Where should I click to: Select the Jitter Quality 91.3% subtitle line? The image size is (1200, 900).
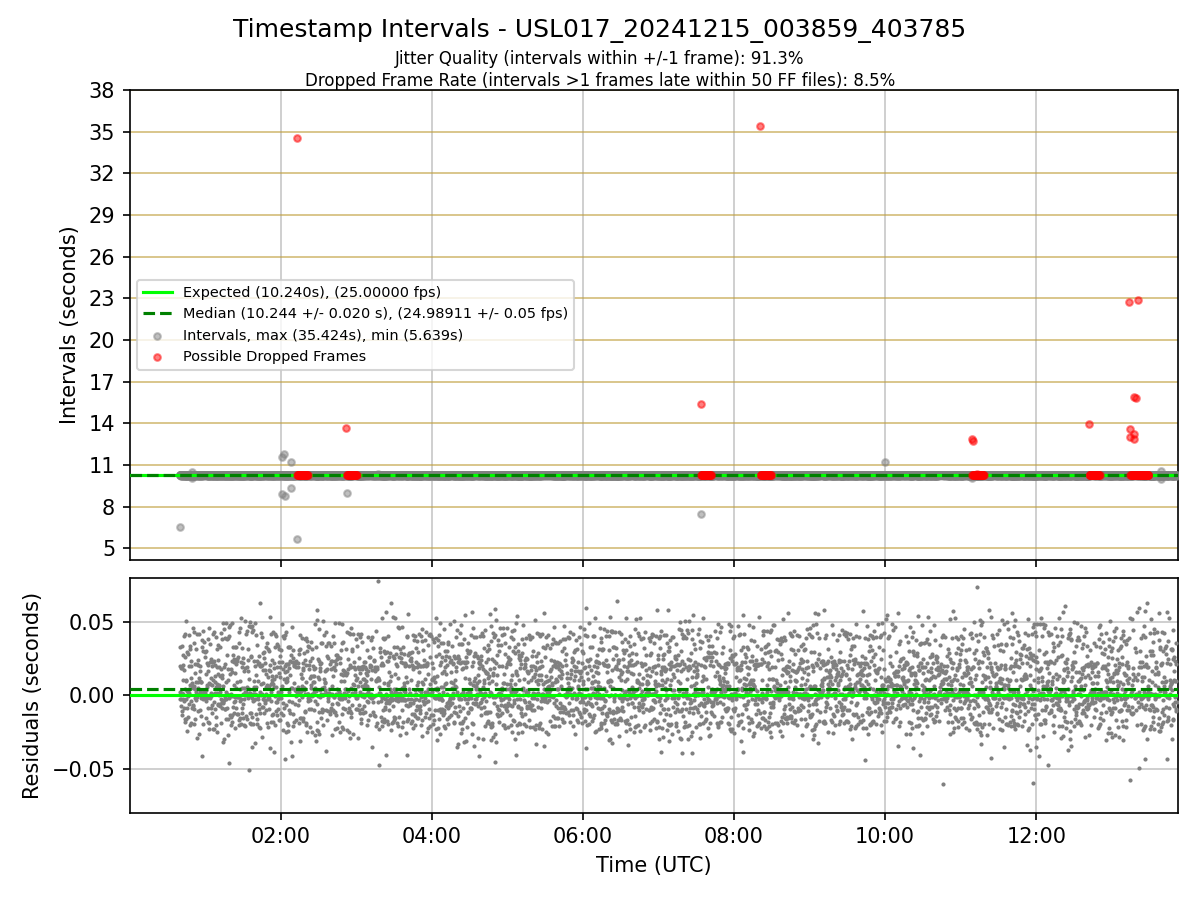pyautogui.click(x=599, y=58)
